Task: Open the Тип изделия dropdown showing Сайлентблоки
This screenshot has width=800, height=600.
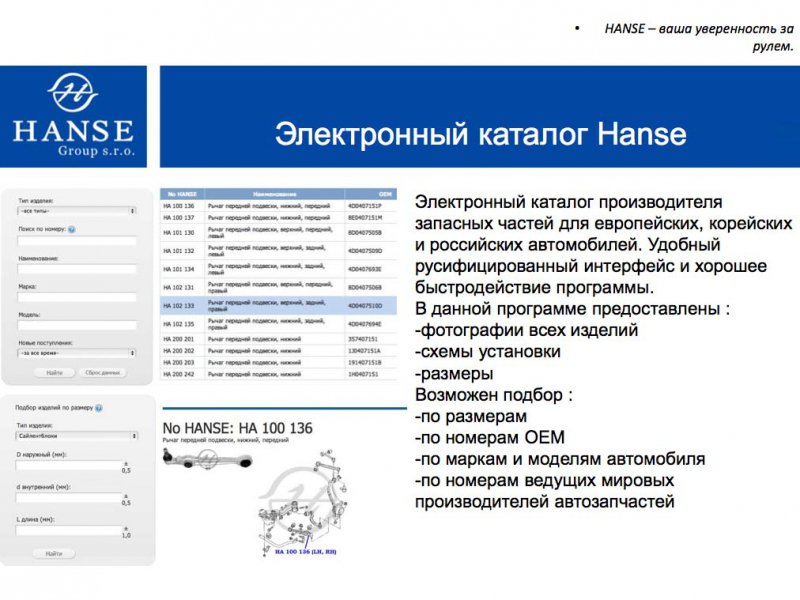Action: 77,436
